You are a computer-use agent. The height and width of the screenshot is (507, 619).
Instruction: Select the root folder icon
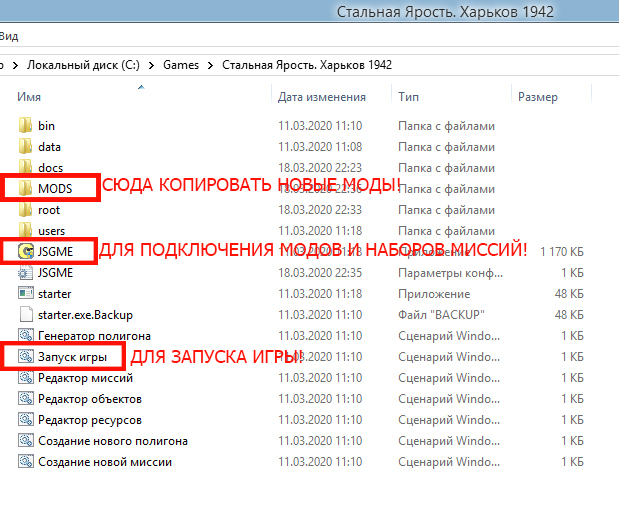(25, 210)
